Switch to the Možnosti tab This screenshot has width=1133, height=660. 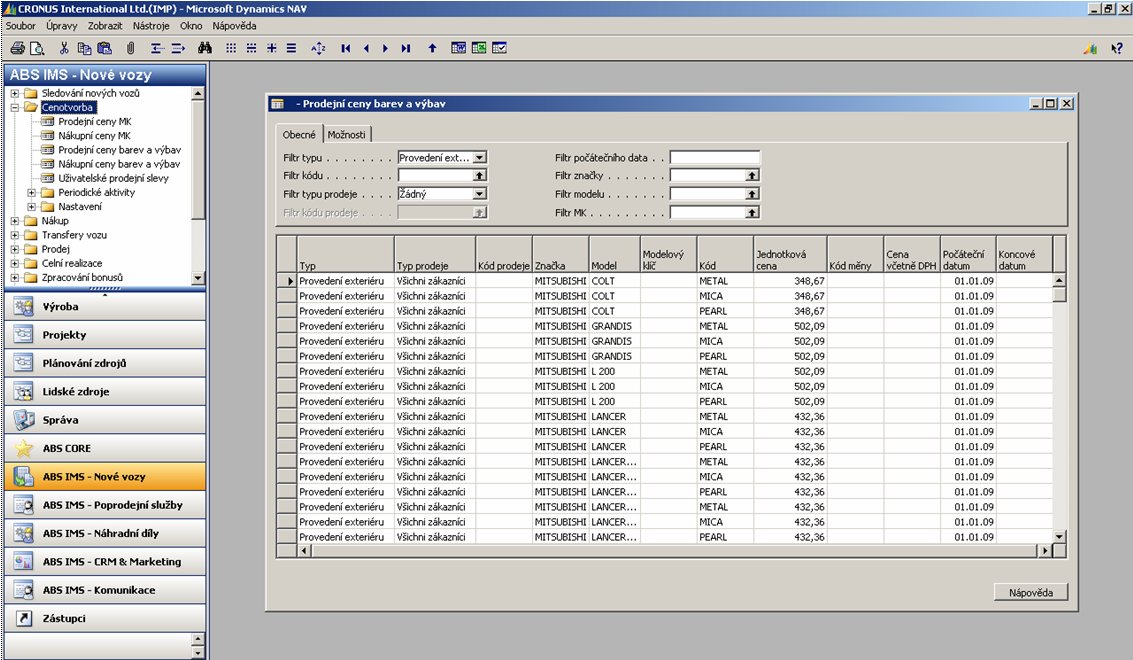(x=347, y=134)
